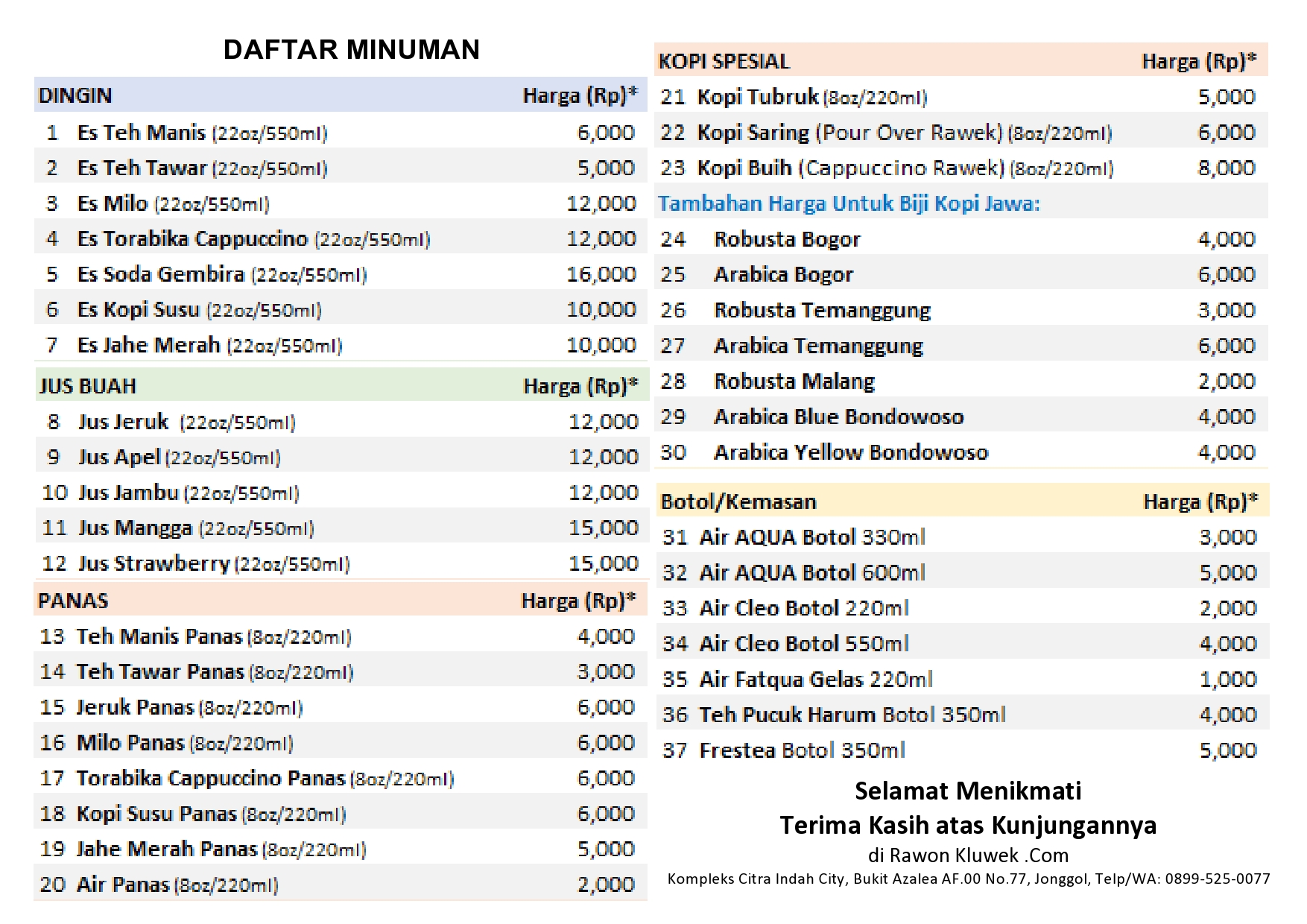Viewport: 1307px width, 924px height.
Task: Click the Tambahan Harga Untuk Biji Kopi Jawa text
Action: coord(849,203)
